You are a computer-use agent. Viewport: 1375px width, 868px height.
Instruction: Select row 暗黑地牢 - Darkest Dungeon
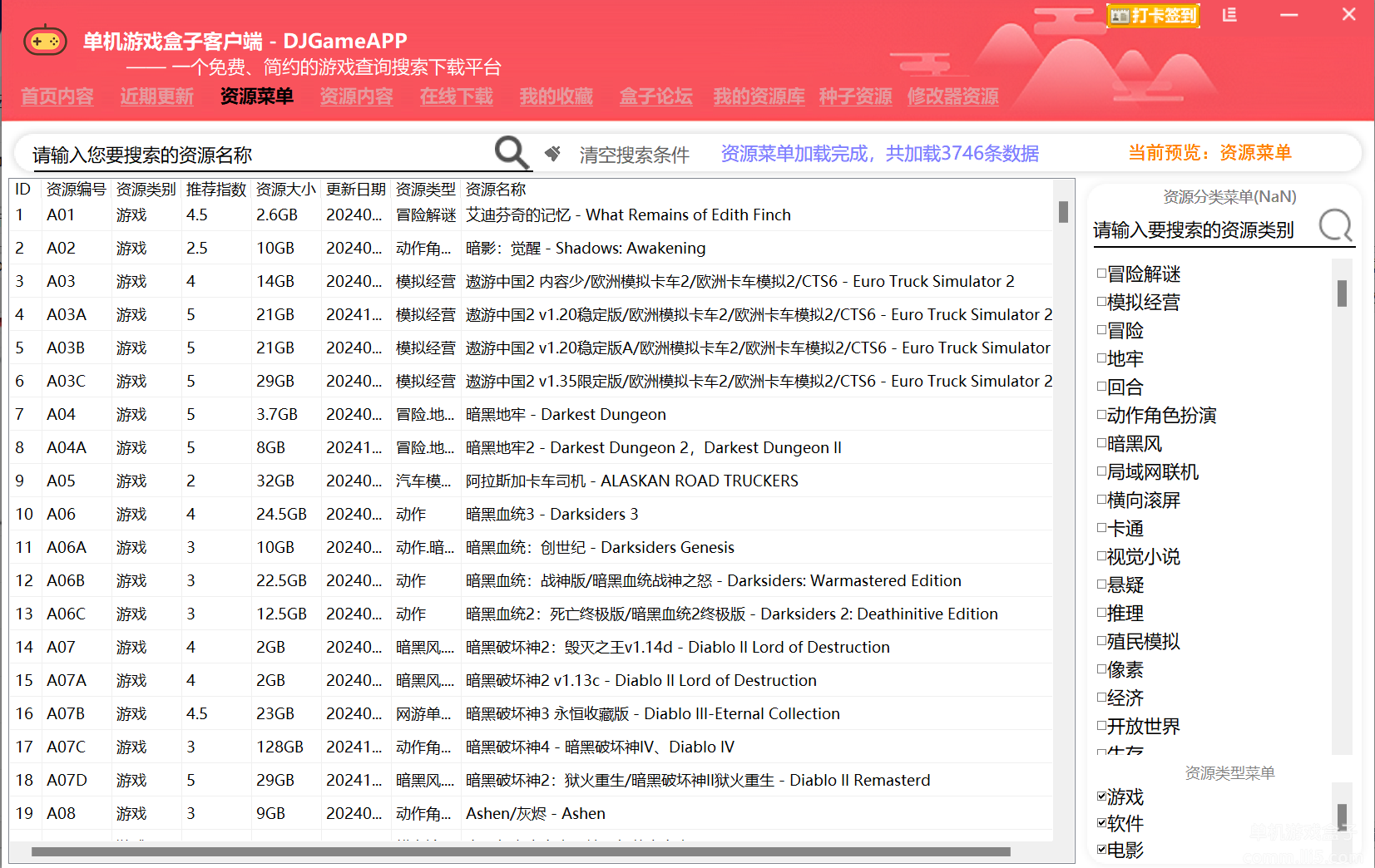tap(532, 414)
